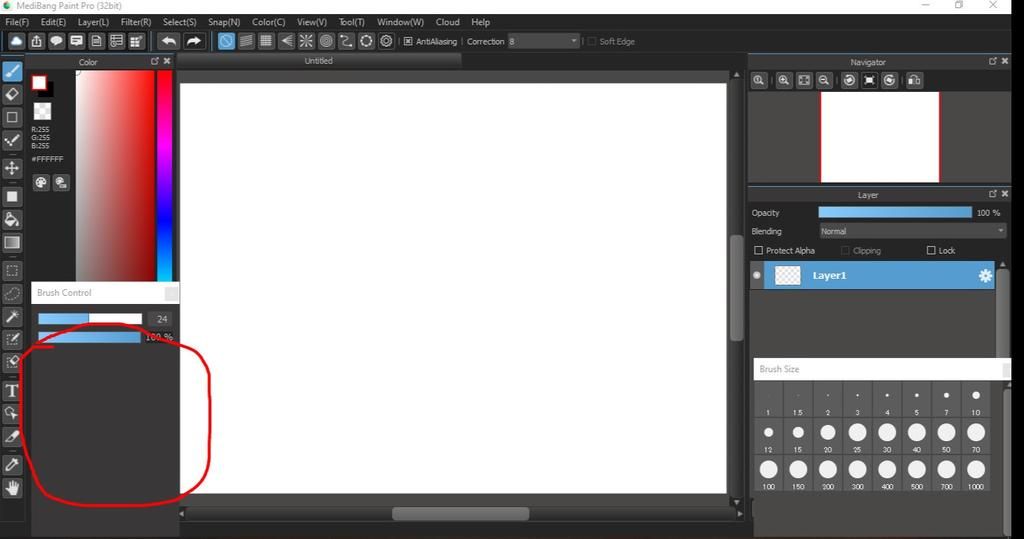
Task: Select brush size 25
Action: point(857,436)
